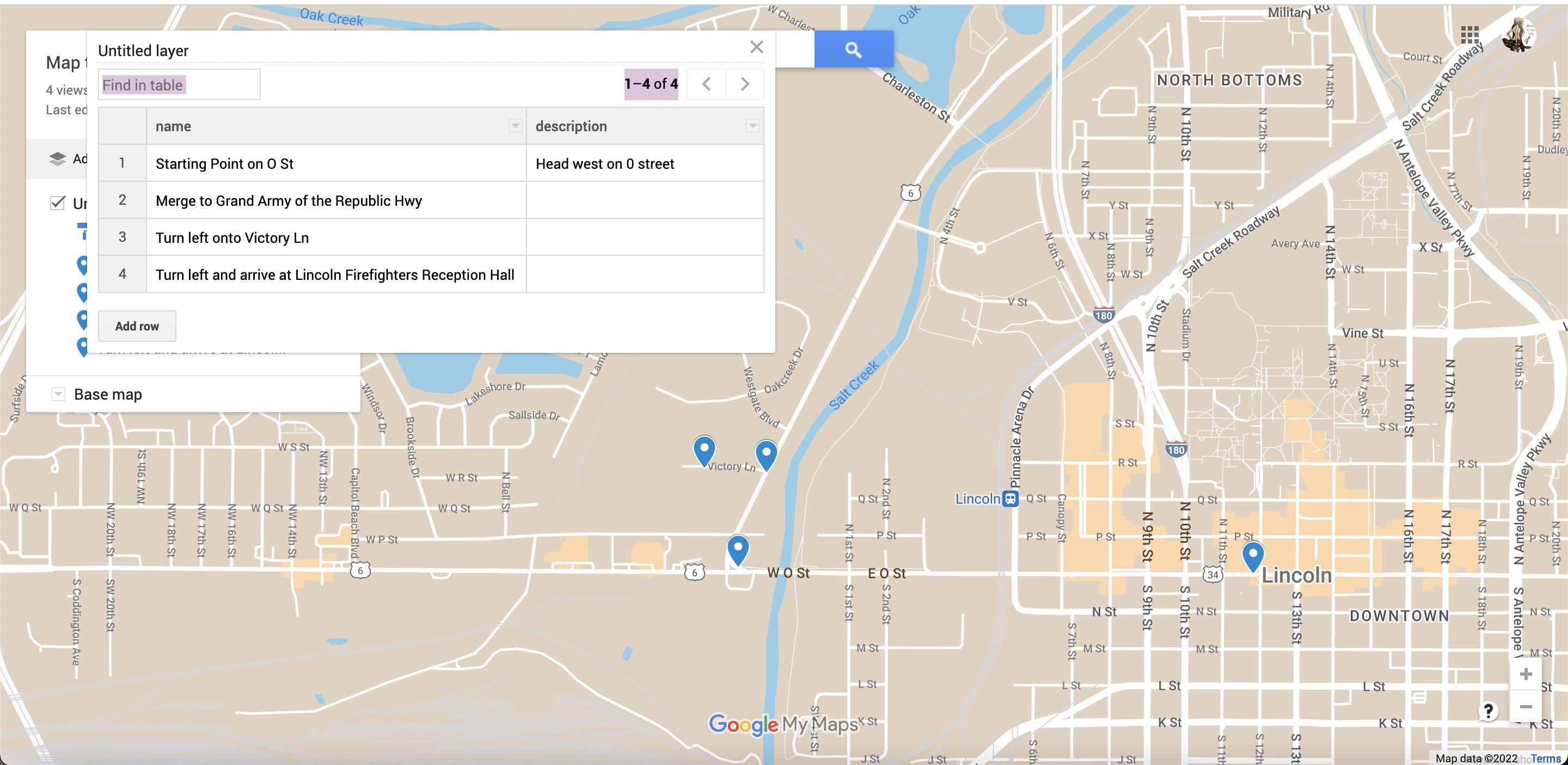Open the Terms link

click(x=1545, y=758)
